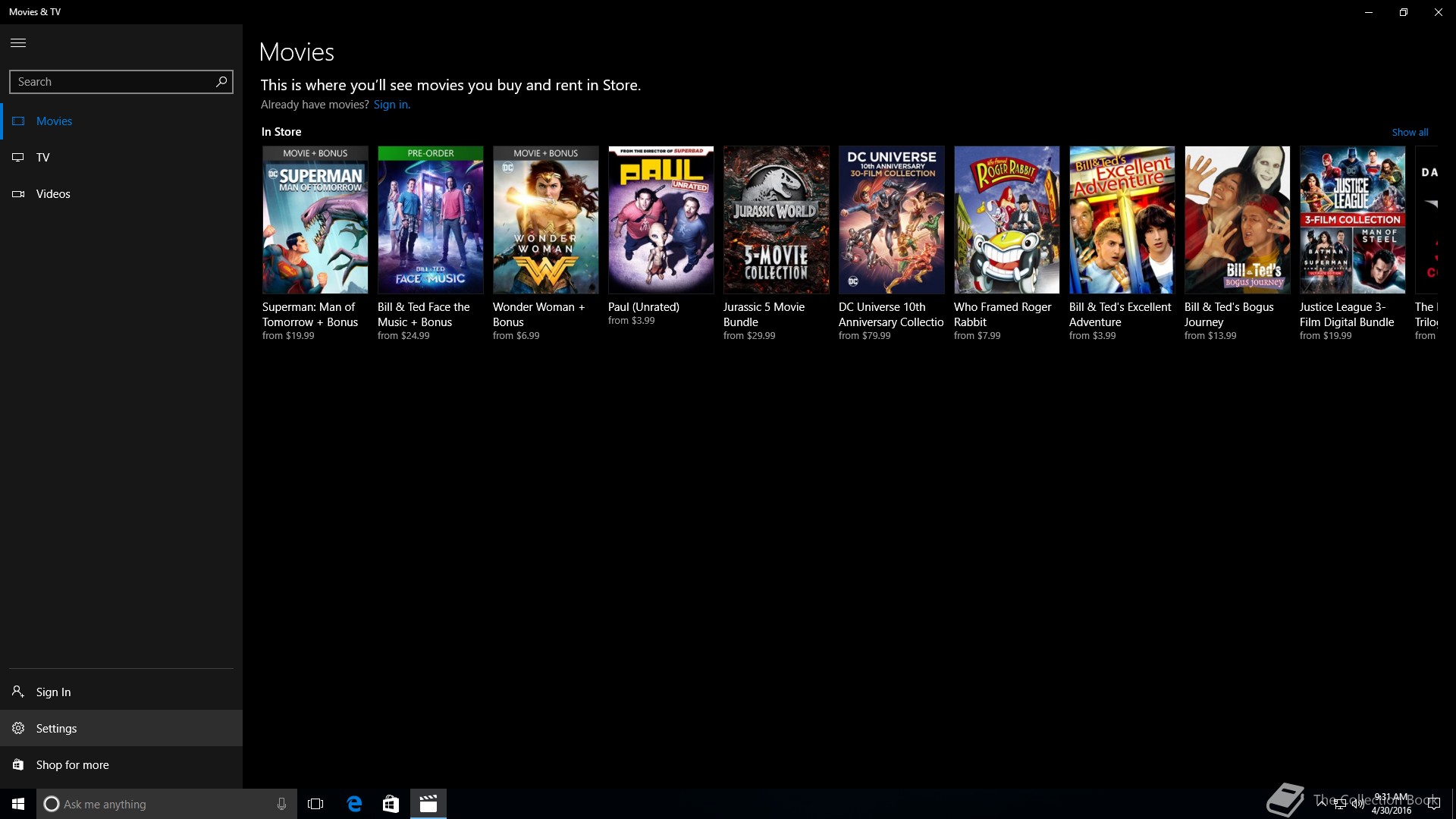This screenshot has width=1456, height=819.
Task: Open Jurassic World 5-Movie Collection poster
Action: [777, 220]
